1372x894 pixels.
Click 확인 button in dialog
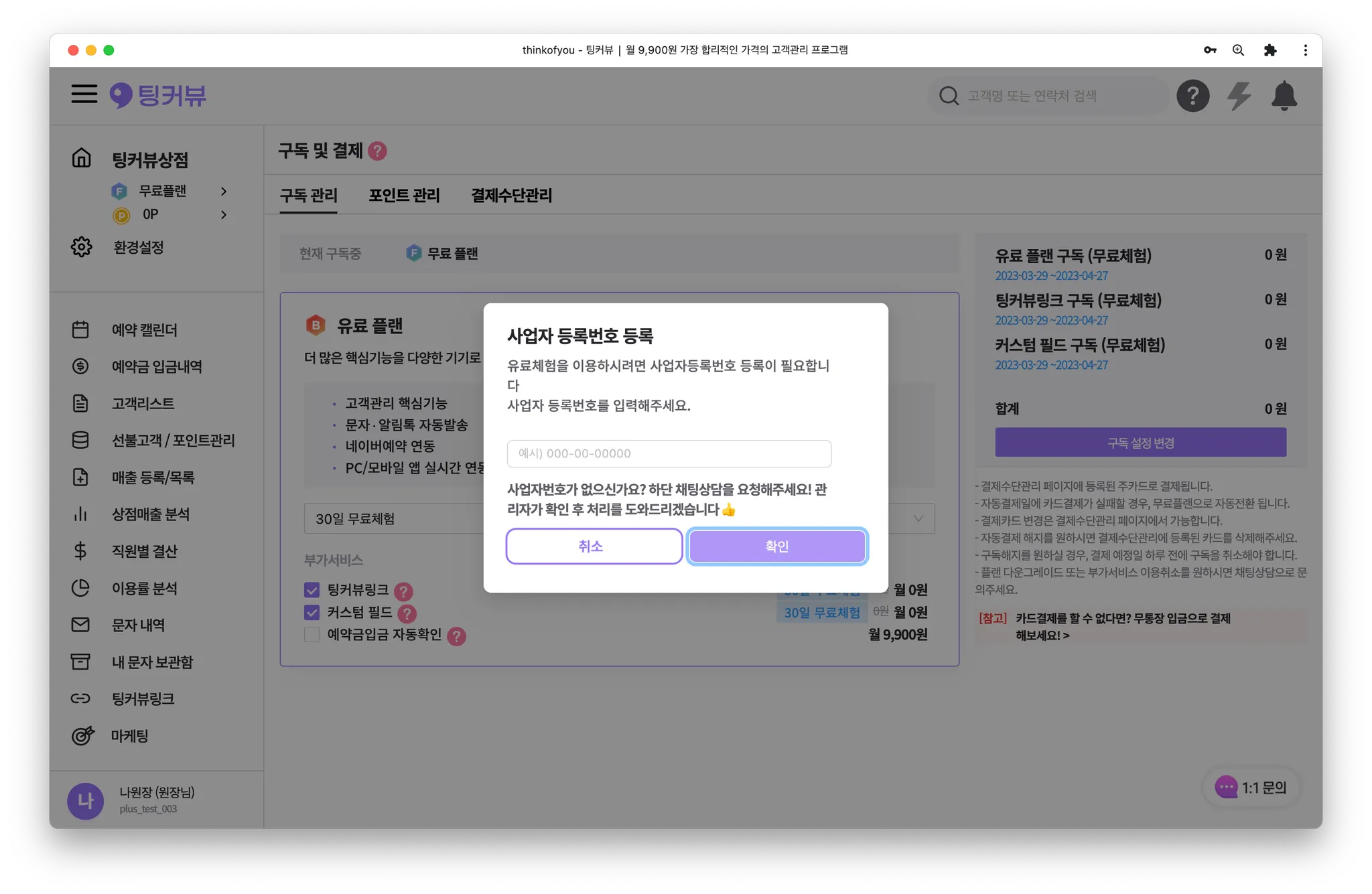tap(777, 546)
